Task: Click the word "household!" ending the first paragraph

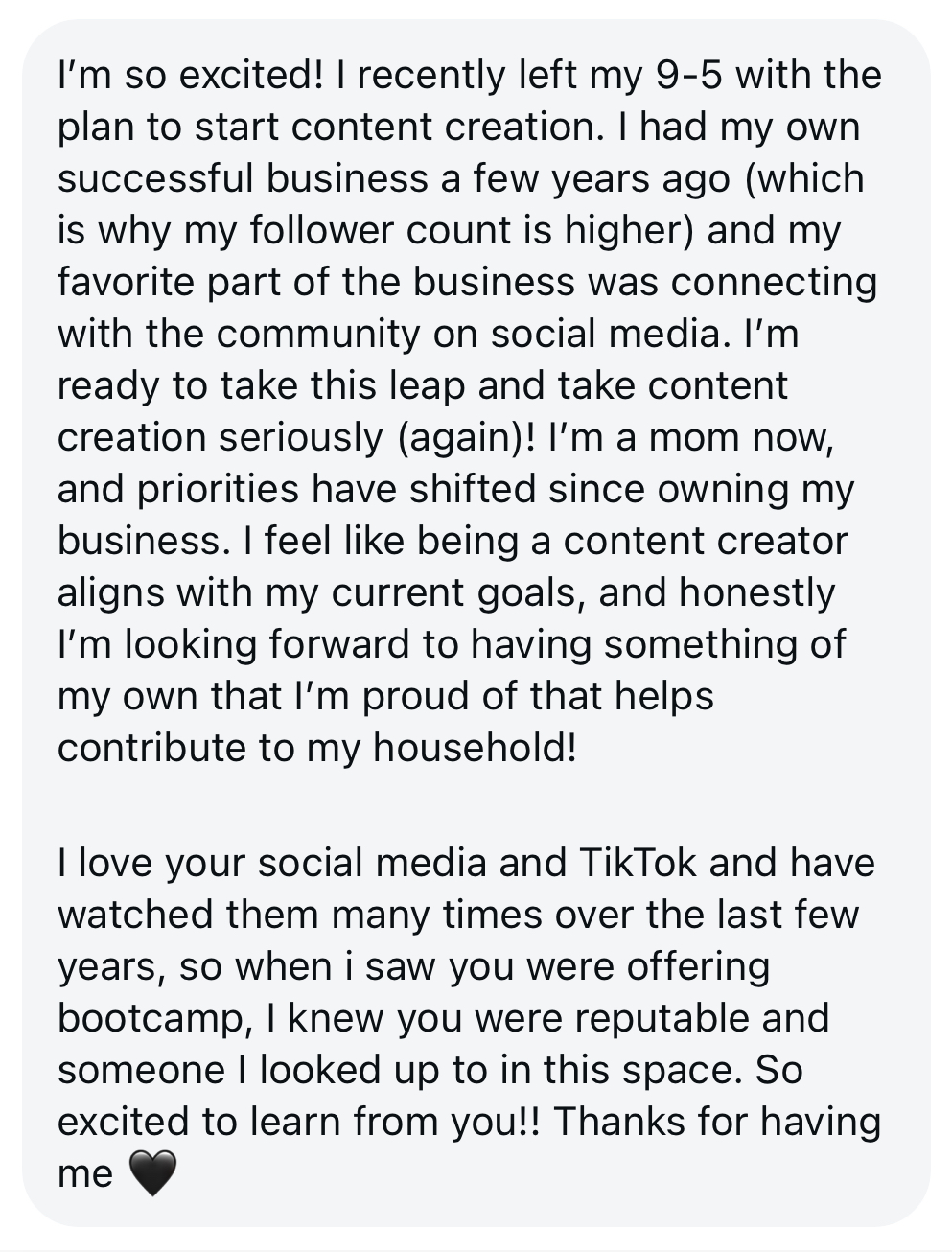Action: coord(475,747)
